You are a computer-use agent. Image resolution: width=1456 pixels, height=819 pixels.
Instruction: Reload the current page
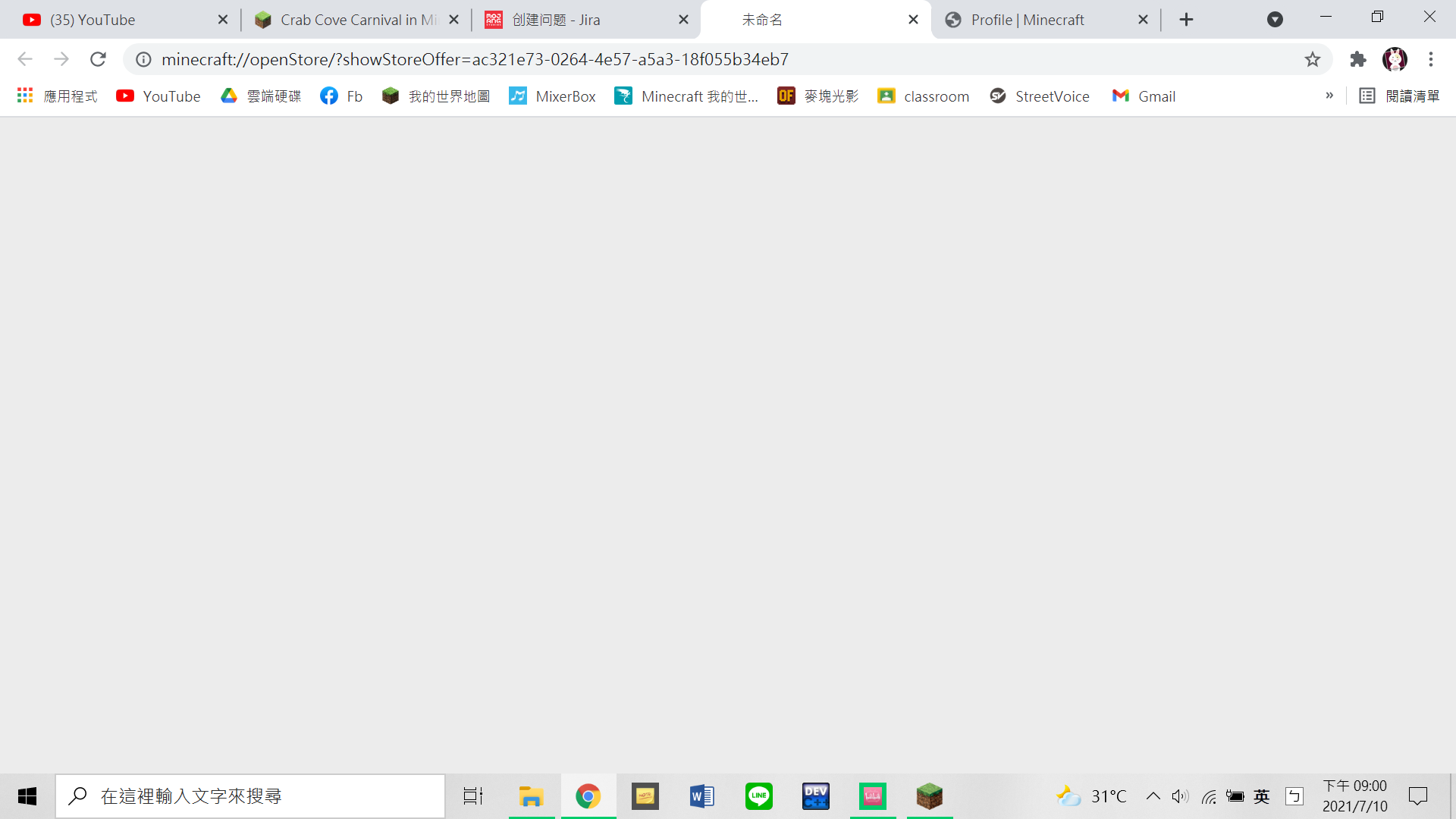(98, 59)
